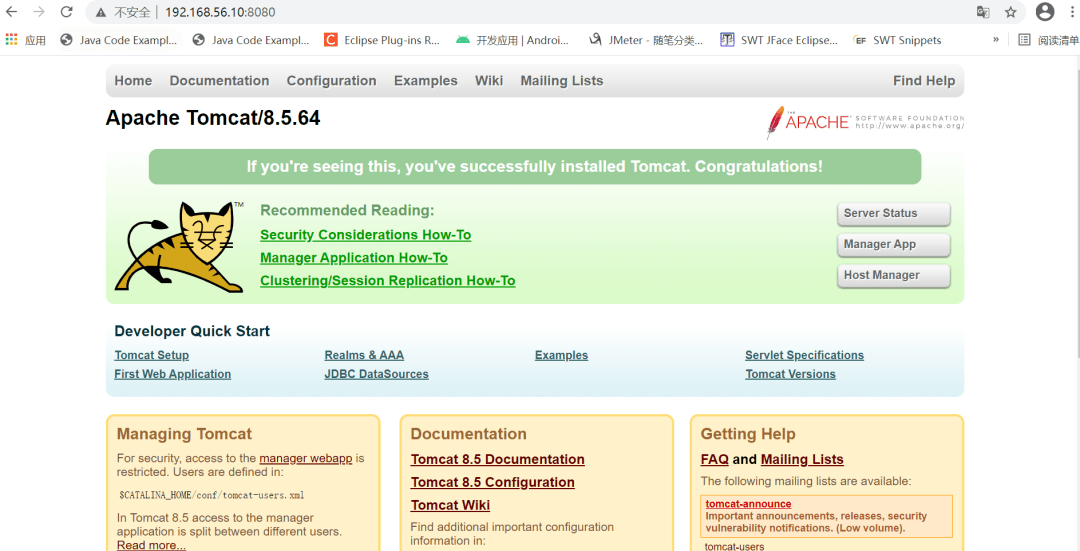Open the Realms & AAA link

[364, 355]
